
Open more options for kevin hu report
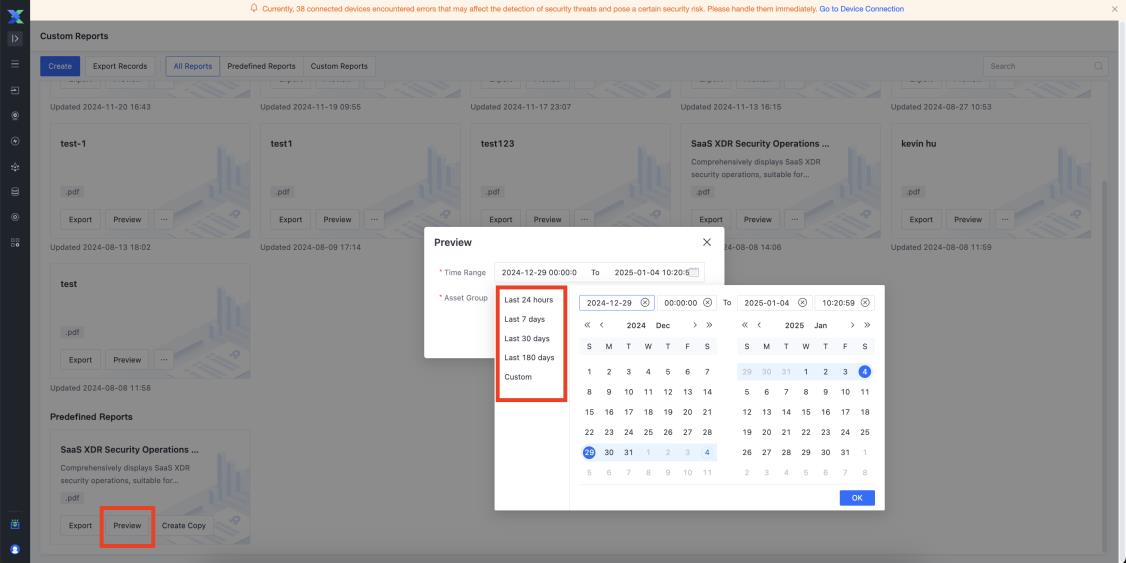pos(1005,220)
